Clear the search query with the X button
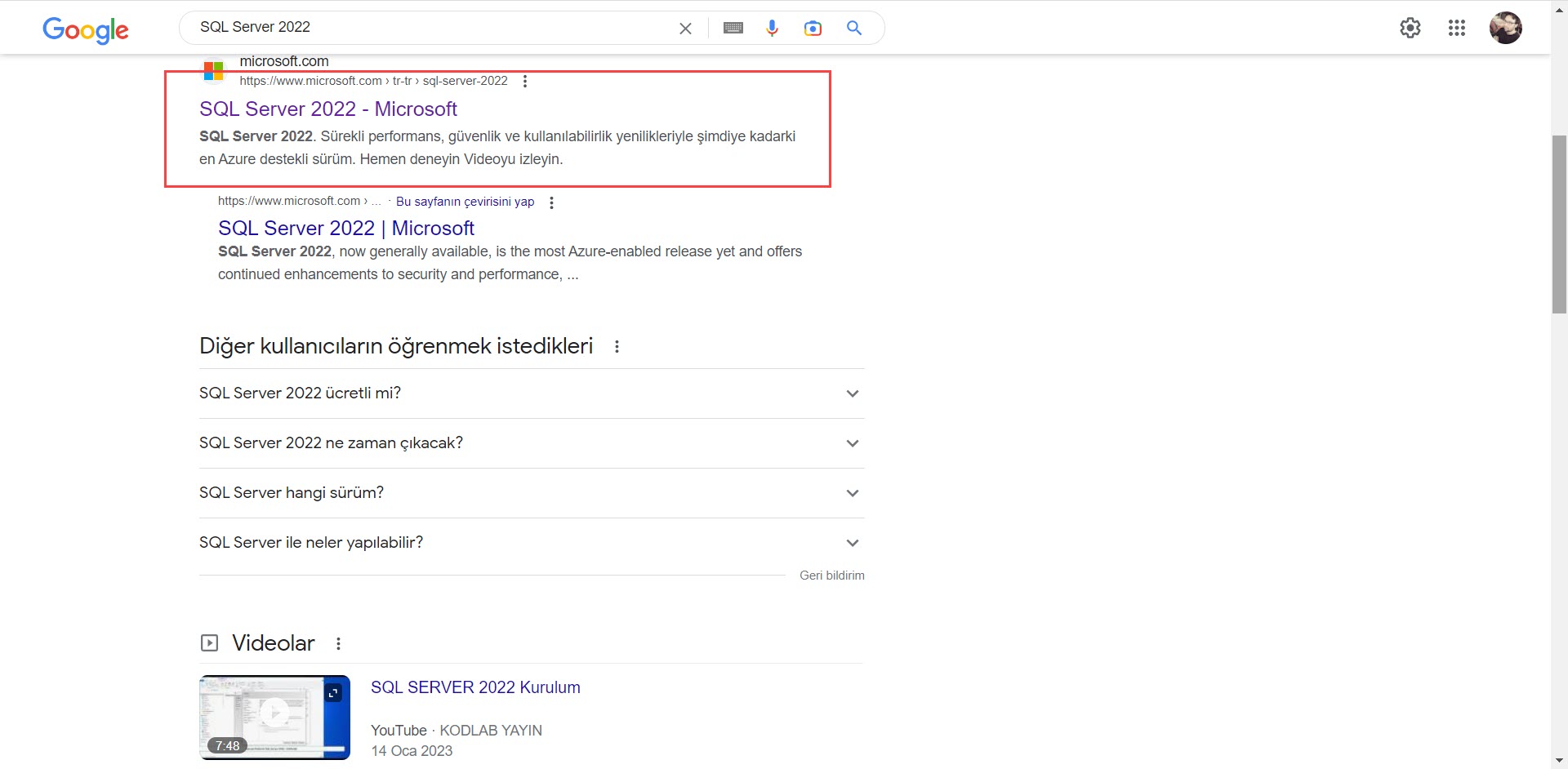This screenshot has width=1568, height=769. (x=685, y=28)
